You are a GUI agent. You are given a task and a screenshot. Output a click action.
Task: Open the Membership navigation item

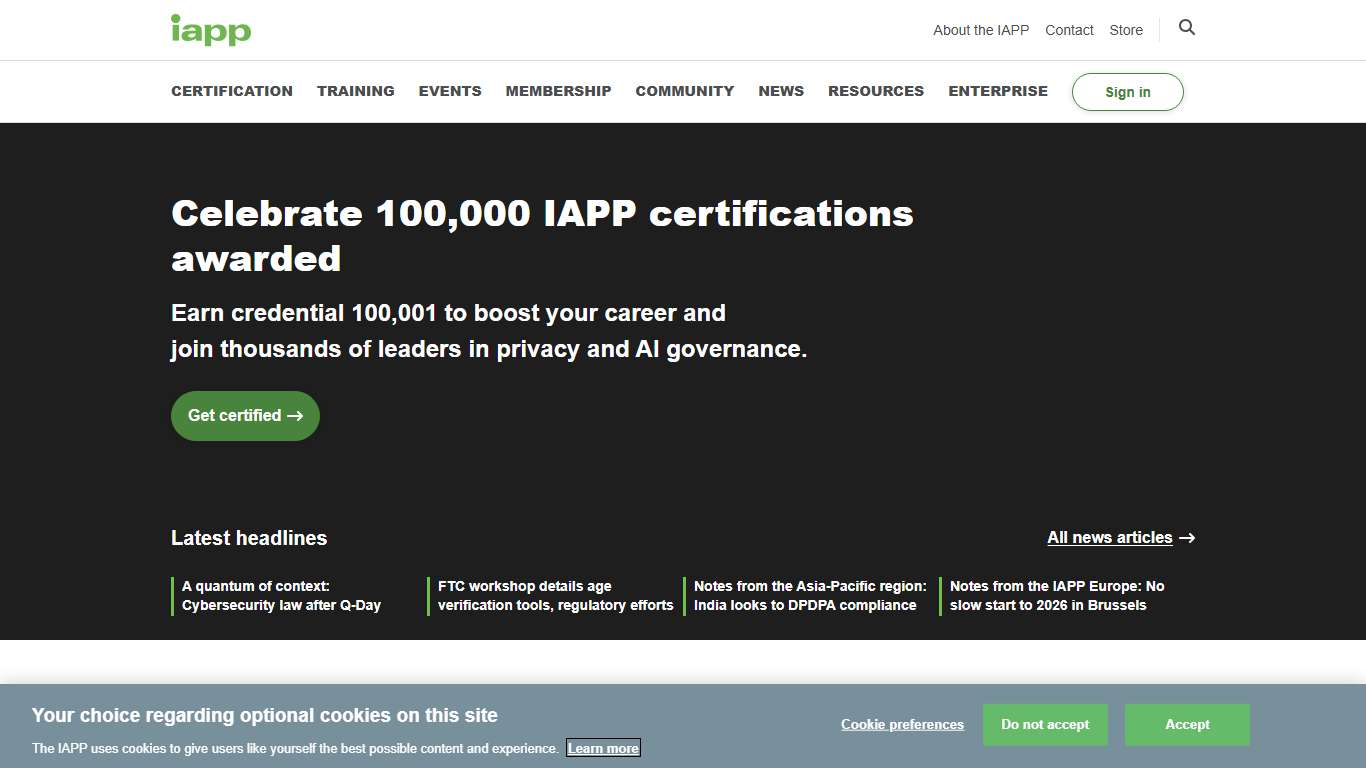558,91
